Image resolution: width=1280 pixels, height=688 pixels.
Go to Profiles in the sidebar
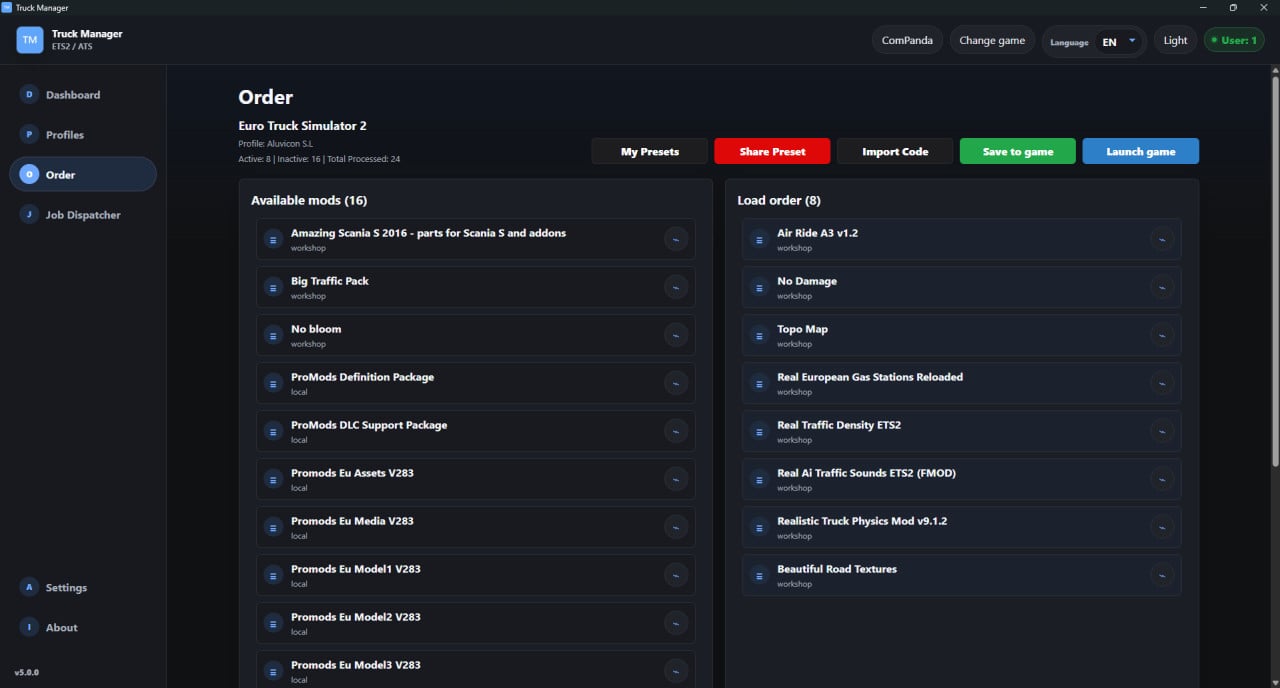click(x=83, y=135)
